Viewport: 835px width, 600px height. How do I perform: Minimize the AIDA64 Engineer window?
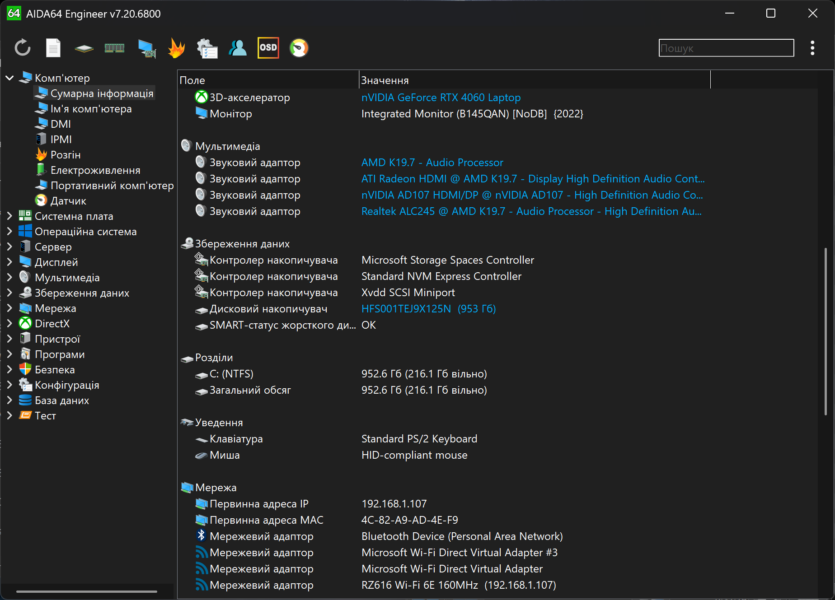[x=729, y=13]
